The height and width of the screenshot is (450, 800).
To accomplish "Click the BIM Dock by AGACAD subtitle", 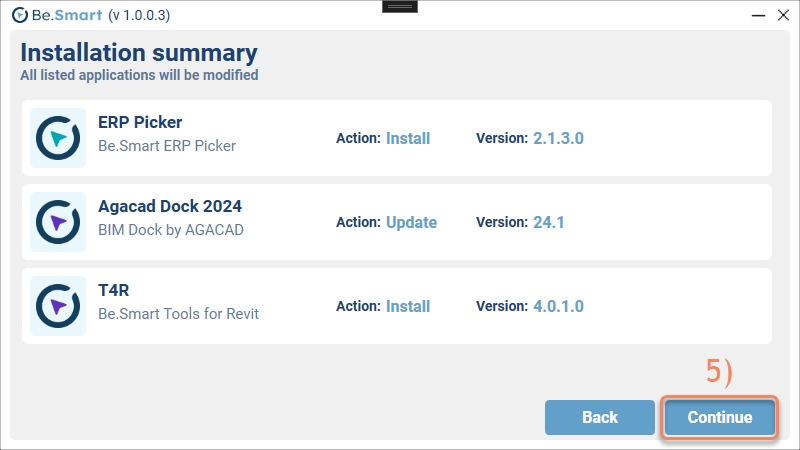I will coord(171,230).
